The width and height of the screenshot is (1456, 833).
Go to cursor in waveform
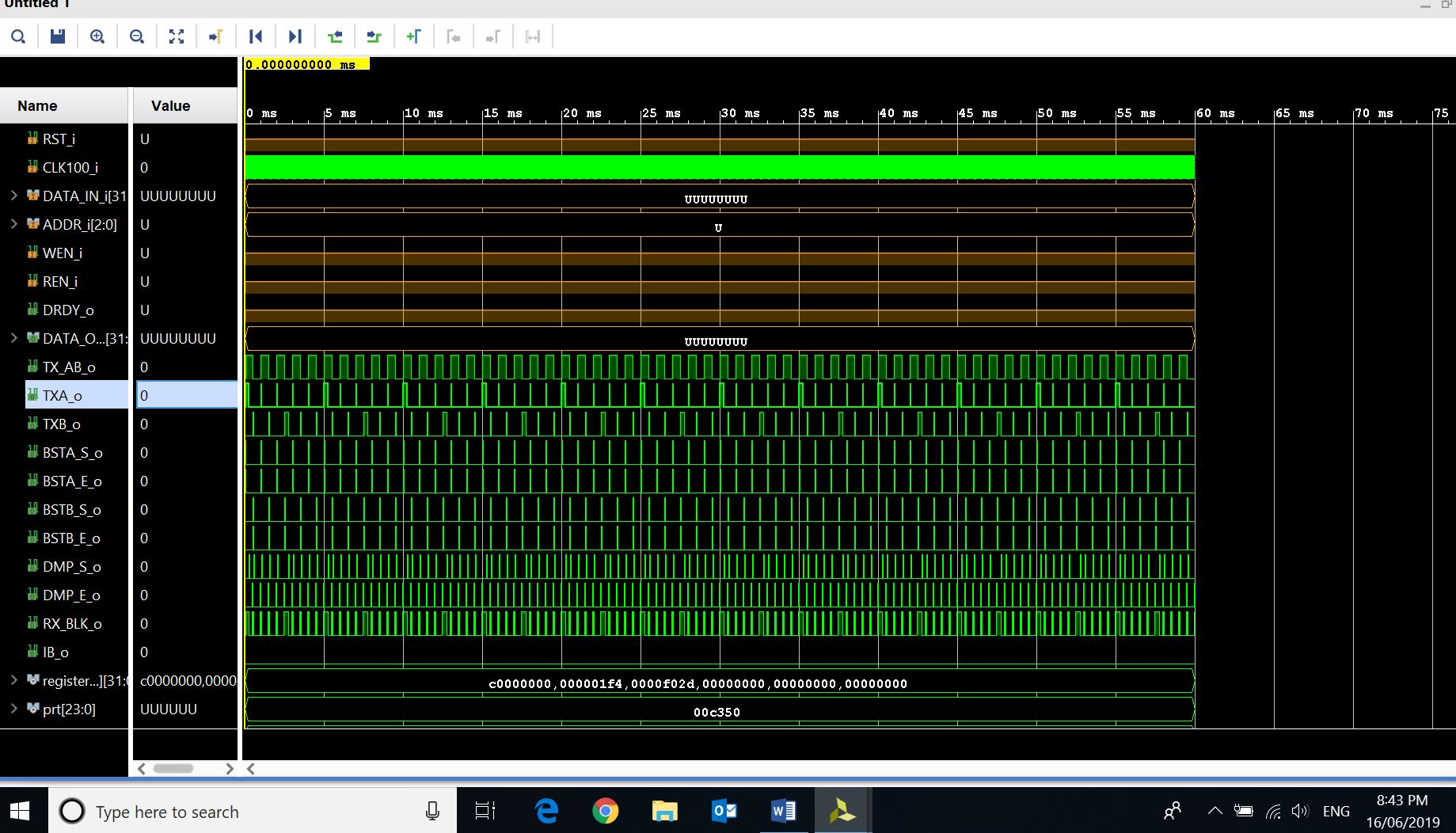pos(216,36)
